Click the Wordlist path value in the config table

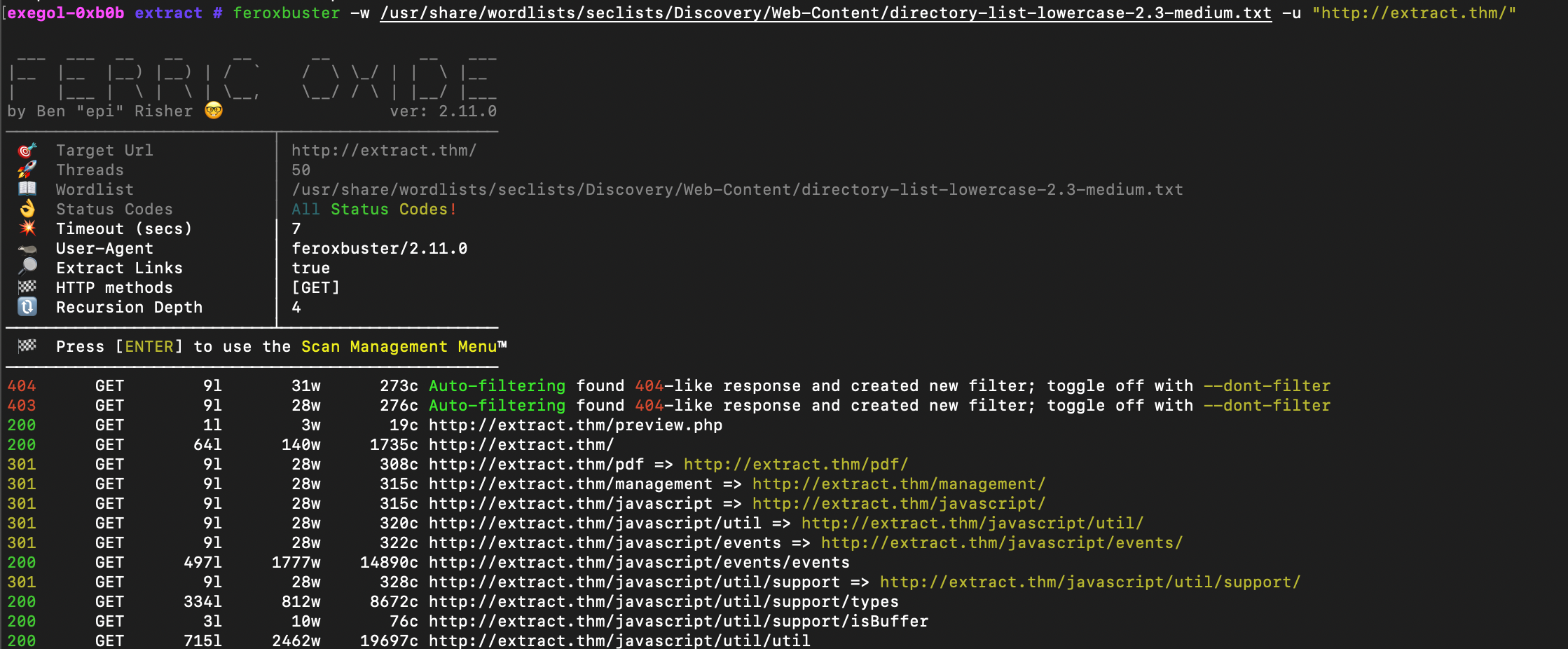[738, 189]
